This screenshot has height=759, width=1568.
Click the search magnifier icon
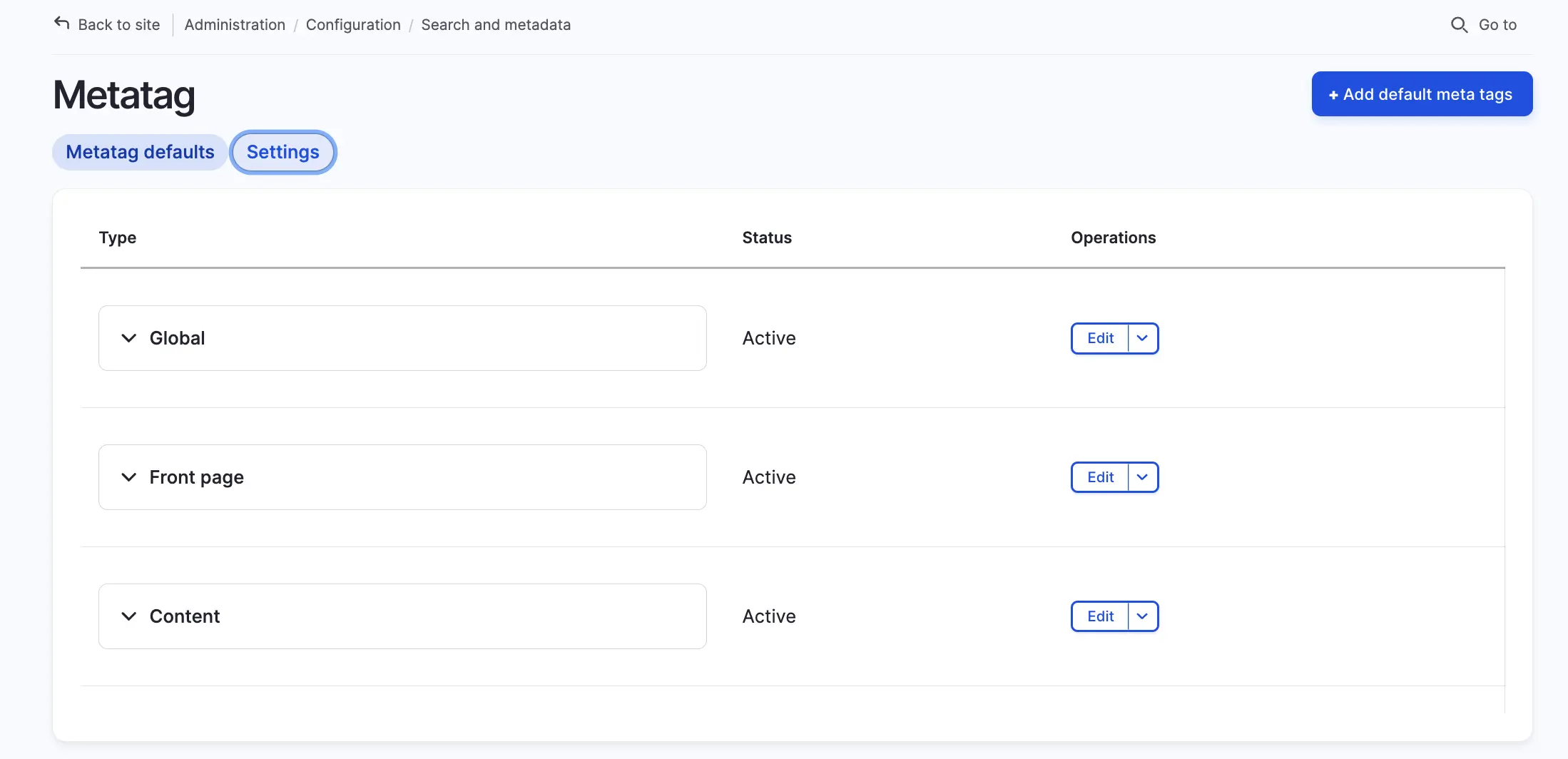click(x=1459, y=25)
